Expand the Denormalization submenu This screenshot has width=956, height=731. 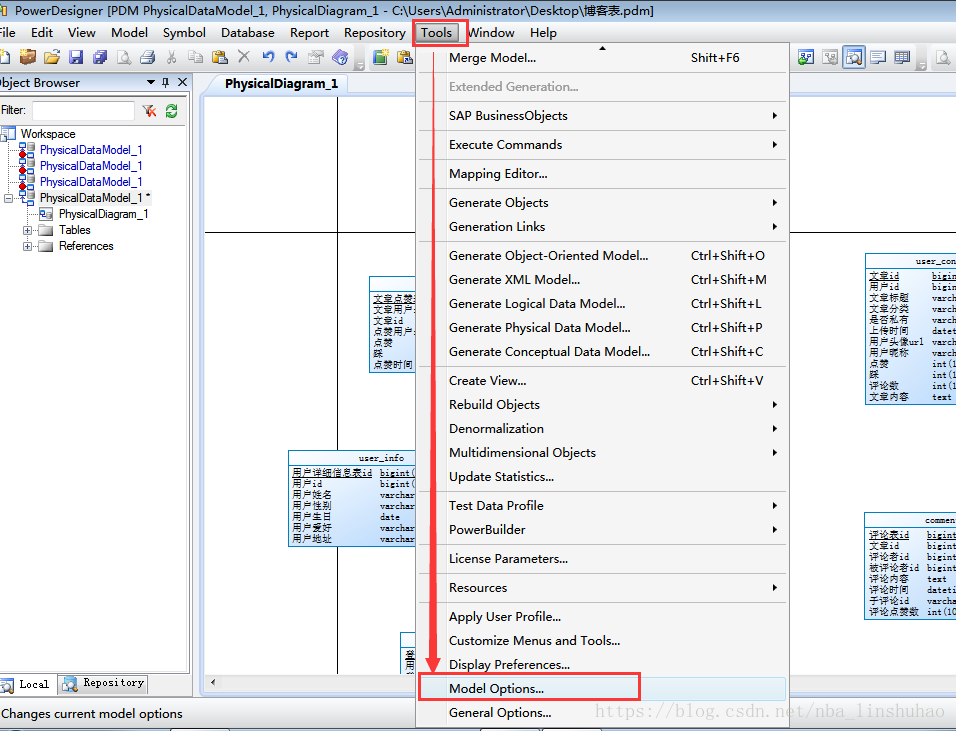tap(602, 429)
